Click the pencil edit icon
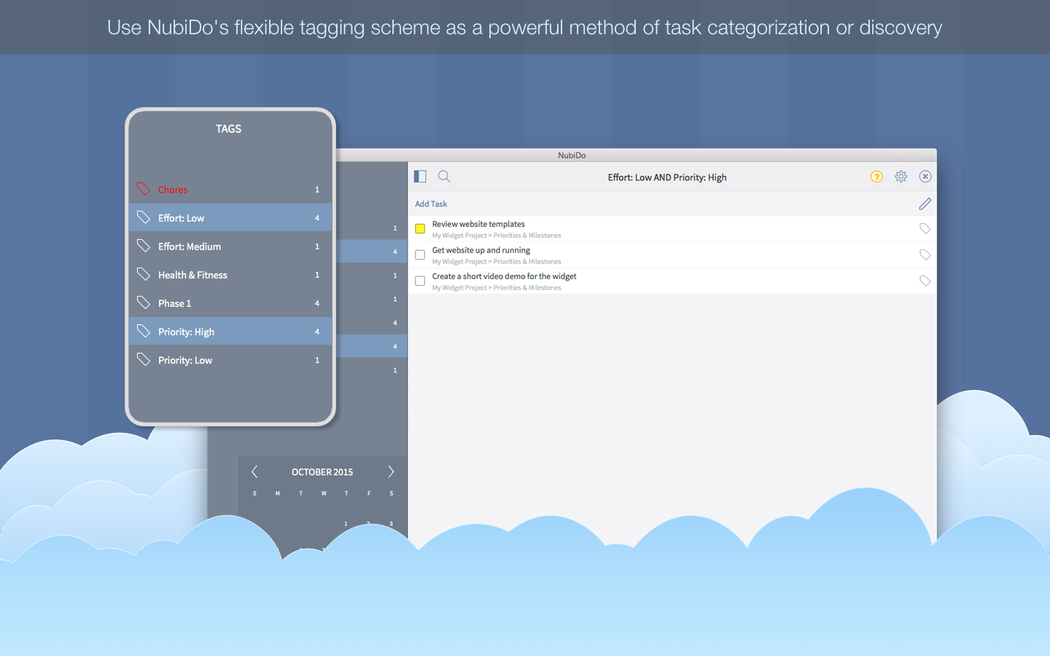1050x656 pixels. click(x=925, y=204)
